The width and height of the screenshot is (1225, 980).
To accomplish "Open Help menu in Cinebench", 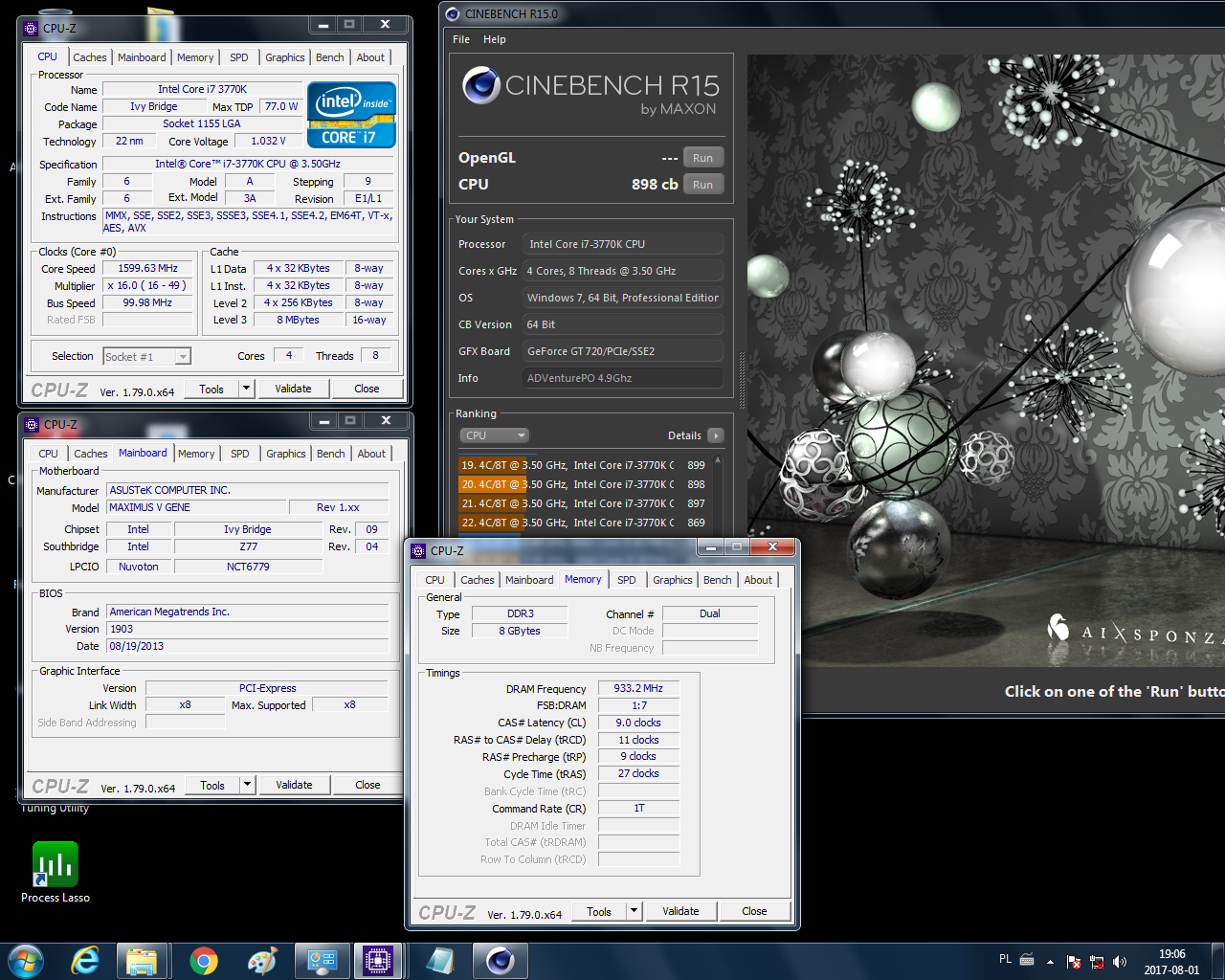I will coord(495,39).
